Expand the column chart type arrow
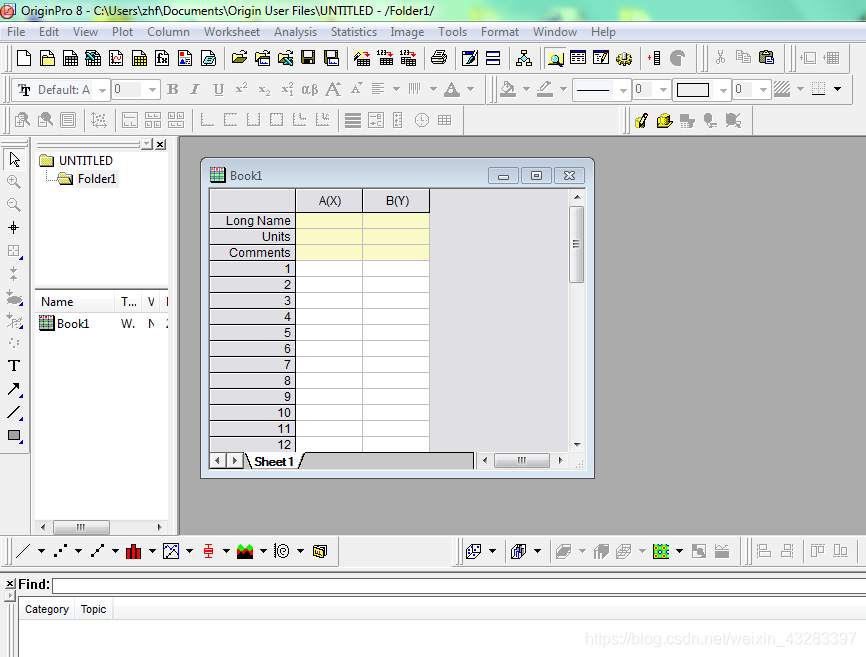 [x=152, y=551]
